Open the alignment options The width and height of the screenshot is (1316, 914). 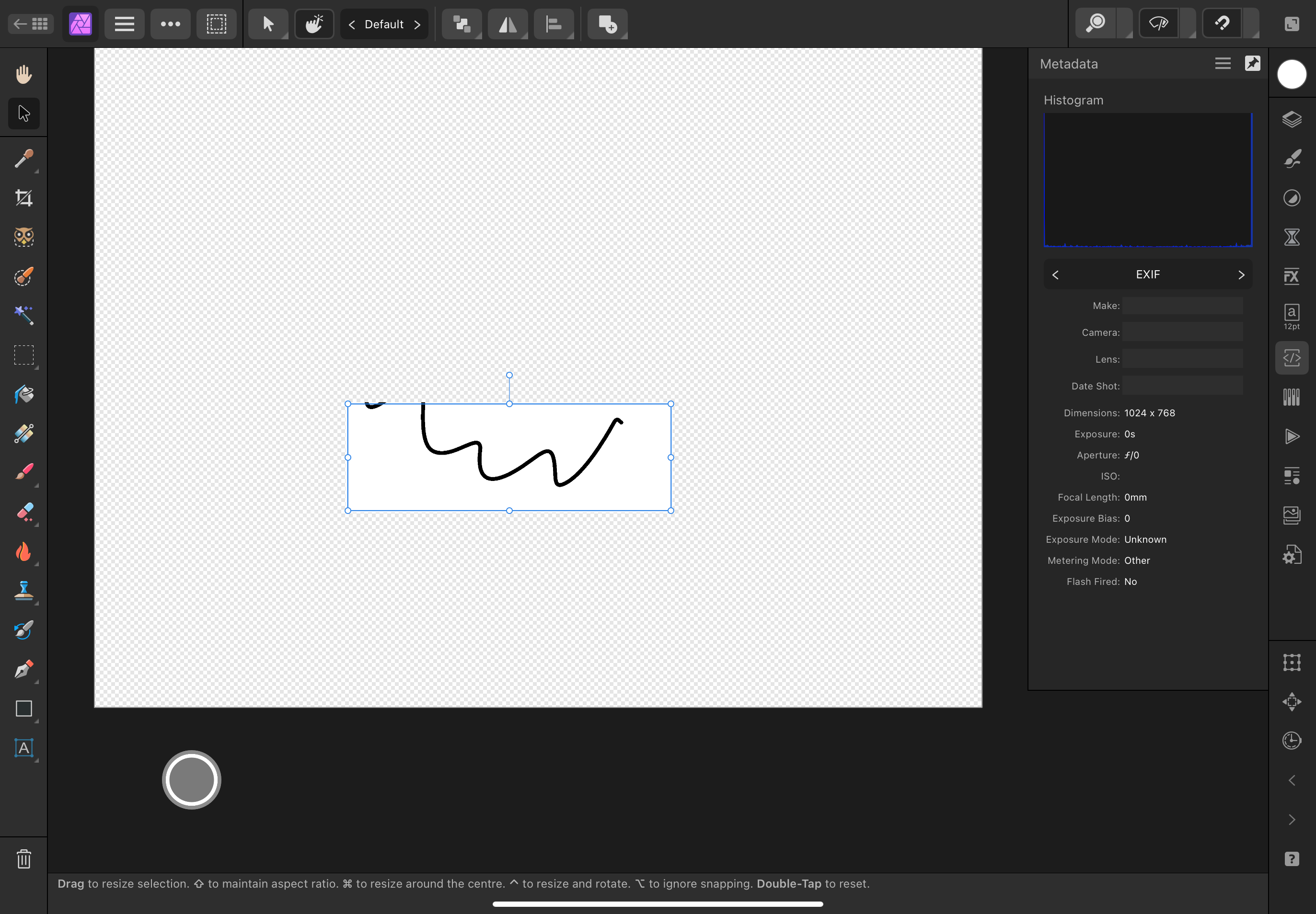click(x=554, y=24)
